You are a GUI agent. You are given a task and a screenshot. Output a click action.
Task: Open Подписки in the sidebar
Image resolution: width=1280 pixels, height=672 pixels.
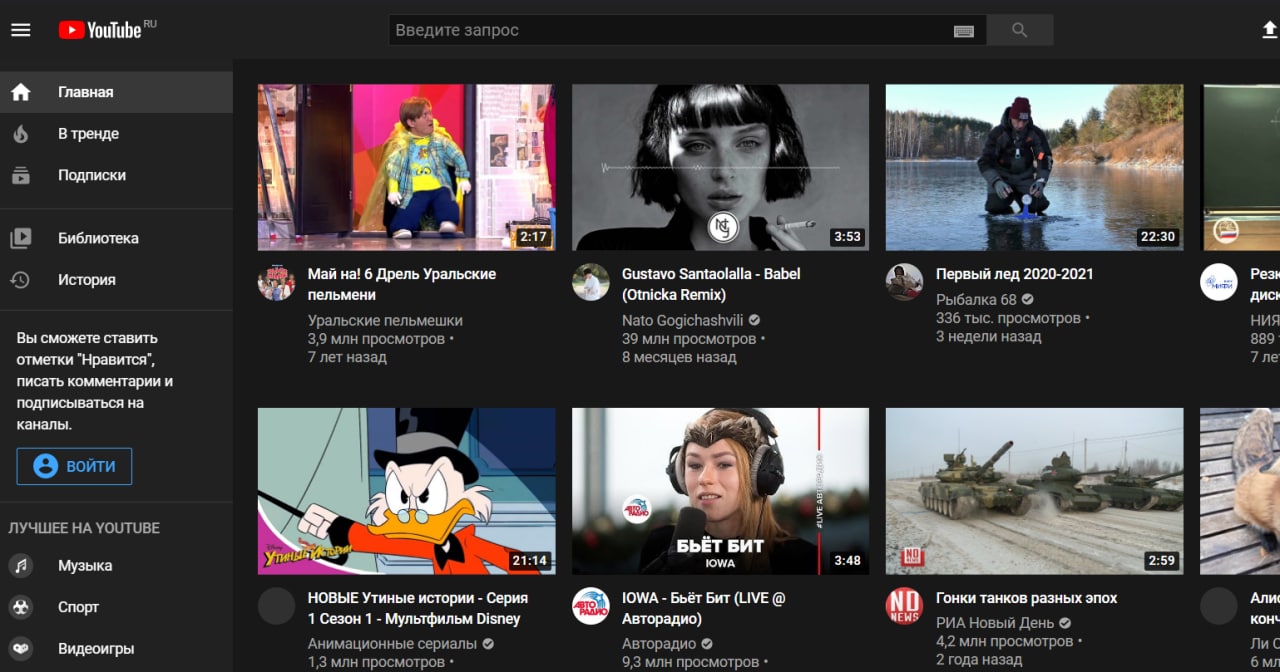pyautogui.click(x=116, y=175)
